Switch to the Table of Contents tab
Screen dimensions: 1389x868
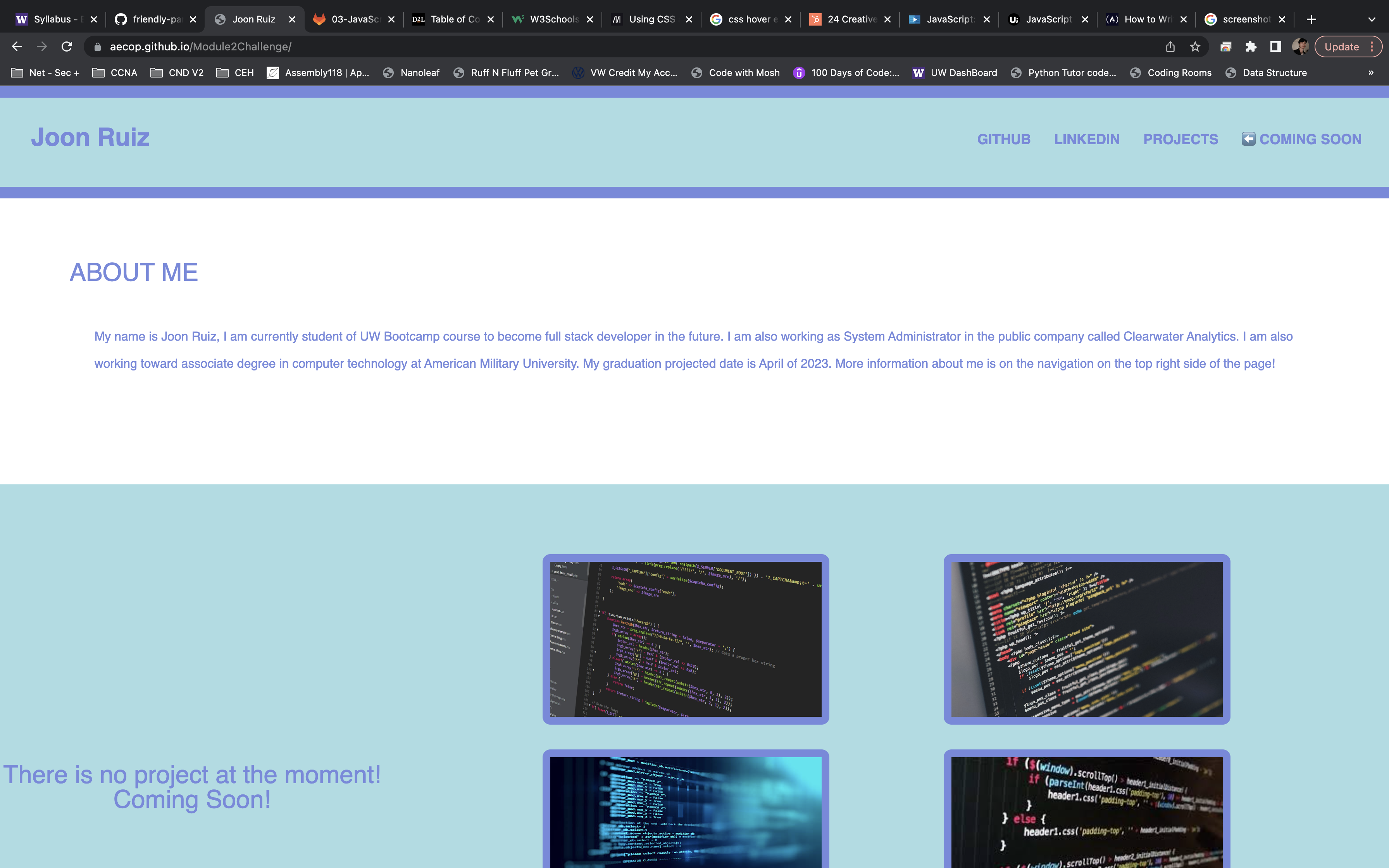(x=455, y=19)
